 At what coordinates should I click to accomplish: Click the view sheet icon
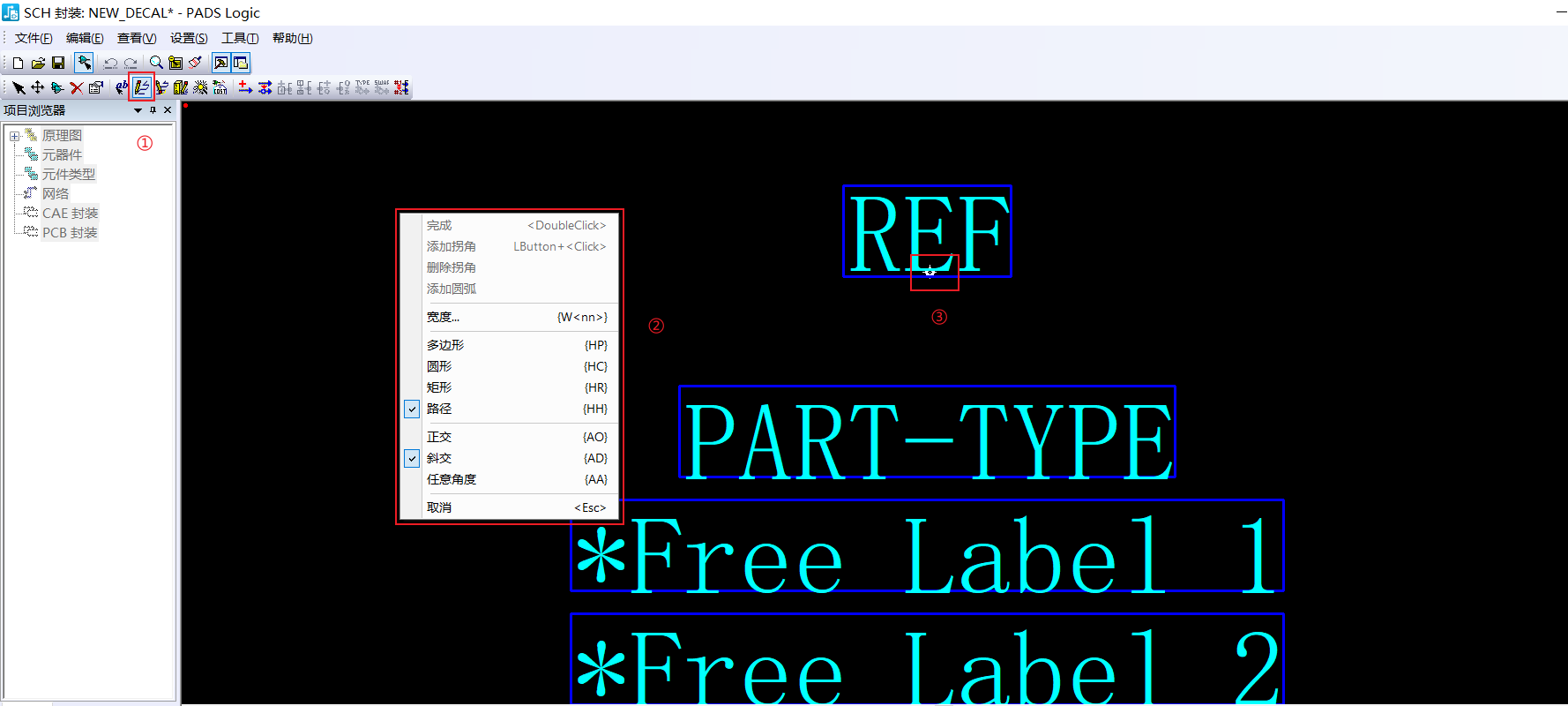click(x=175, y=63)
